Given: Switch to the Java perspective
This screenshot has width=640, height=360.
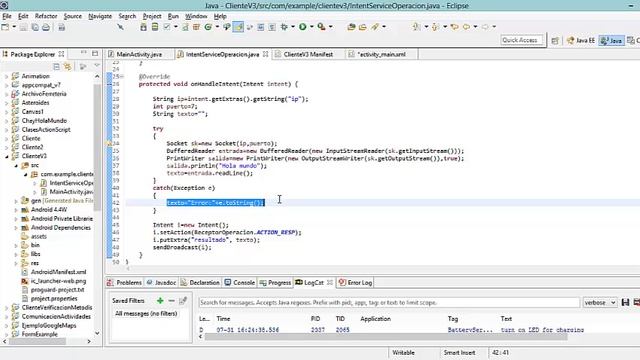Looking at the screenshot, I should 611,40.
